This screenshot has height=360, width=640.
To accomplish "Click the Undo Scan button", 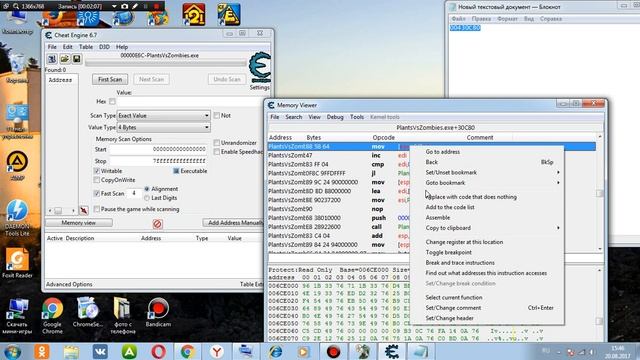I will [227, 79].
